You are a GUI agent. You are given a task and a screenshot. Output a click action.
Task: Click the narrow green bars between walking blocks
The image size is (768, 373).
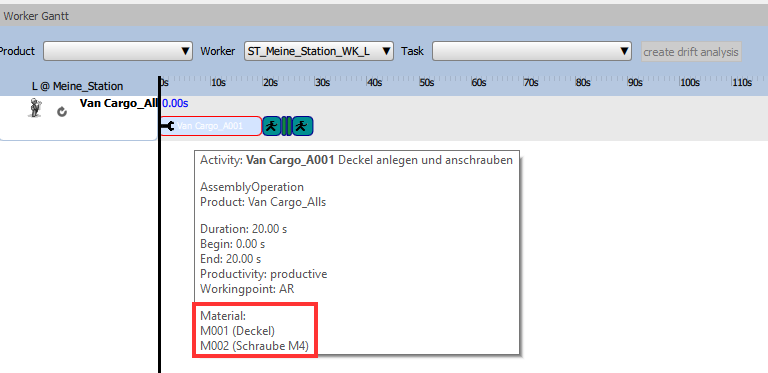point(287,126)
